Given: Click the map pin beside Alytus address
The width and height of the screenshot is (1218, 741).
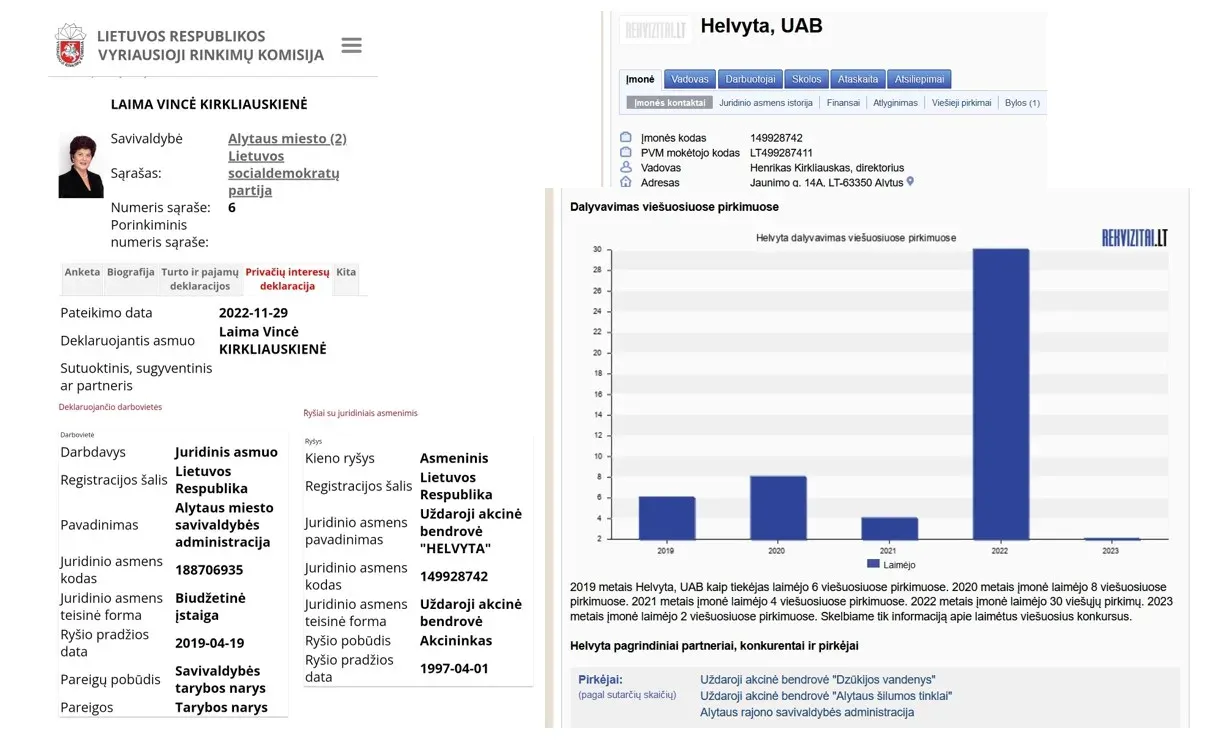Looking at the screenshot, I should (x=910, y=182).
